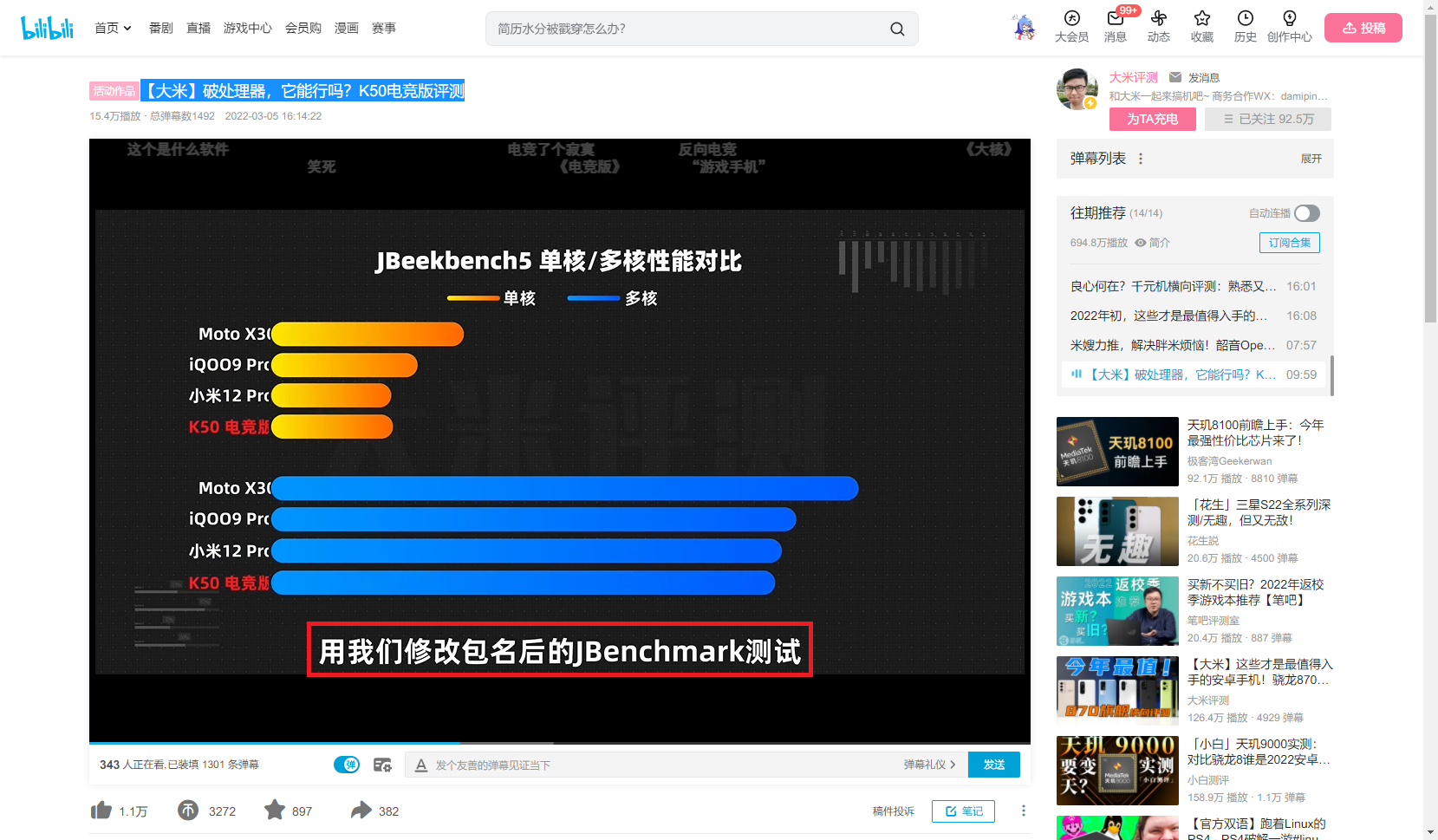Click the playlist scrollbar thumb
Screen dimensions: 1438x840
coord(1331,375)
